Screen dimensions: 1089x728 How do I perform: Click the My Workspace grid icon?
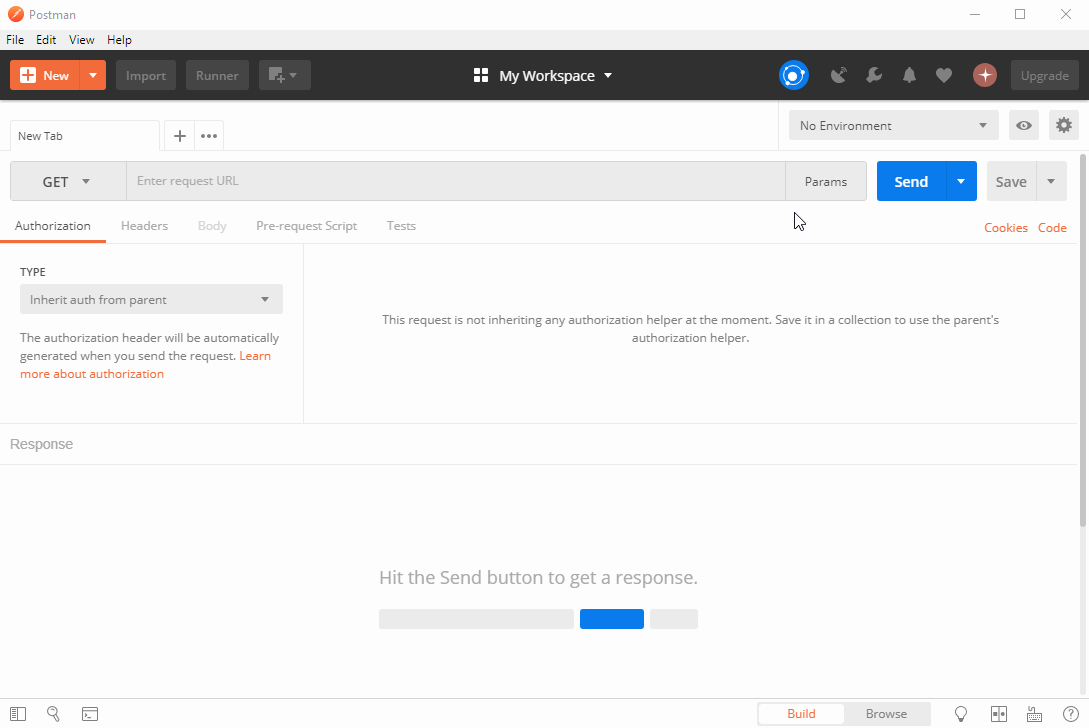pos(481,75)
